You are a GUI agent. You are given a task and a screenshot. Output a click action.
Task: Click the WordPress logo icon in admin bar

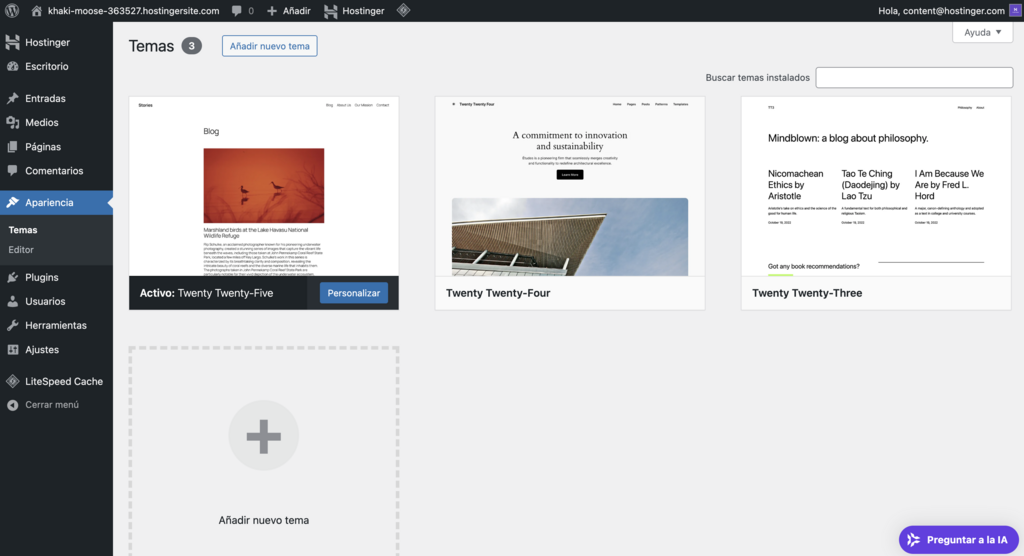[x=12, y=11]
